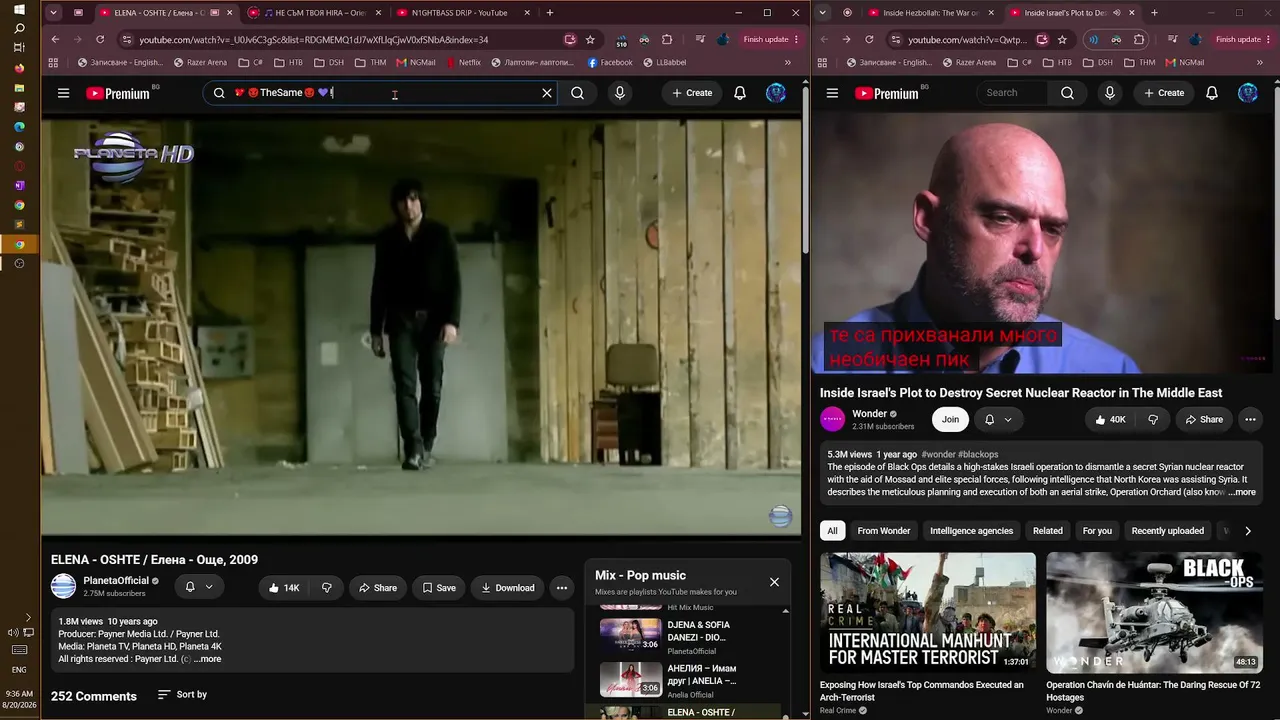Select the From Wonder filter chip
This screenshot has height=720, width=1280.
pyautogui.click(x=884, y=531)
